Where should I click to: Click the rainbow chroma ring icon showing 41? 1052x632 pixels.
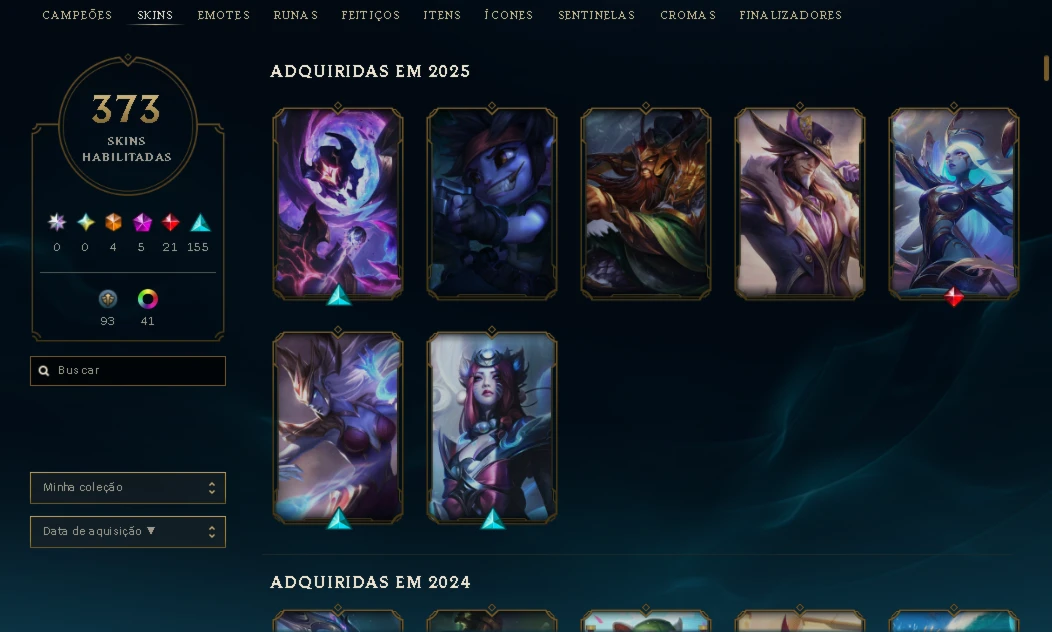pyautogui.click(x=148, y=299)
